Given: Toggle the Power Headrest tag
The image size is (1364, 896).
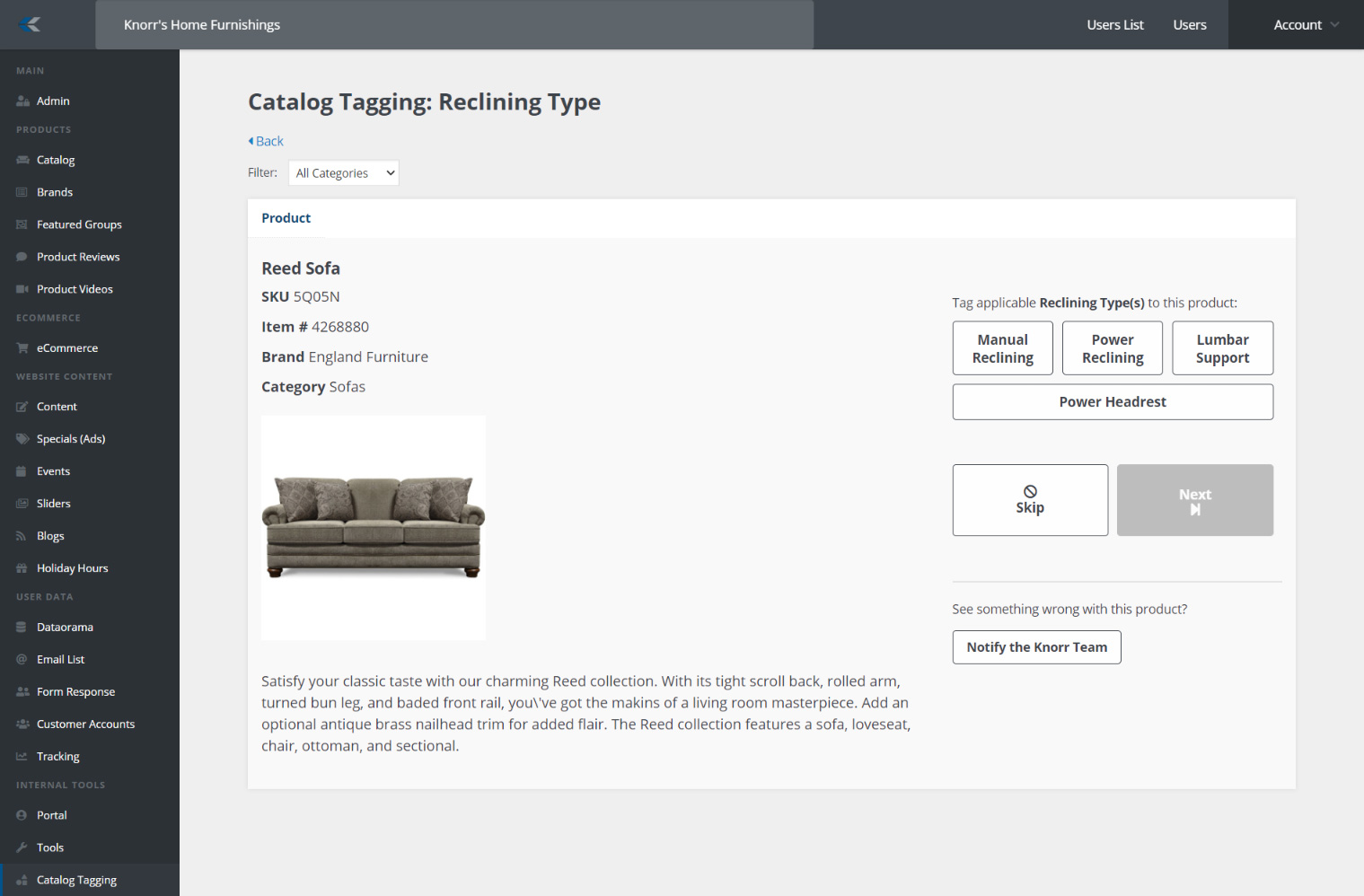Looking at the screenshot, I should coord(1112,402).
